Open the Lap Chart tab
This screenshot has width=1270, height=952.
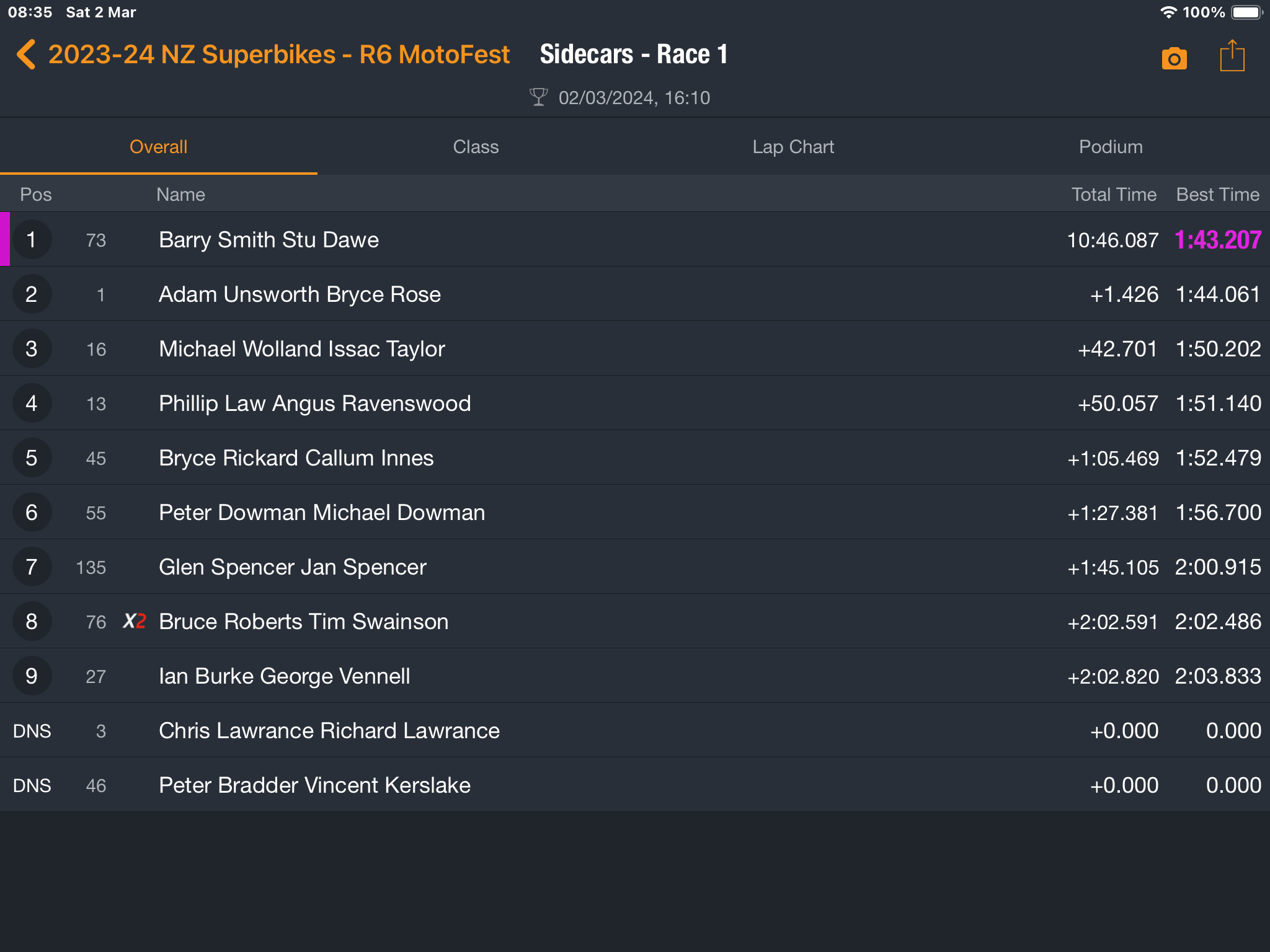793,147
